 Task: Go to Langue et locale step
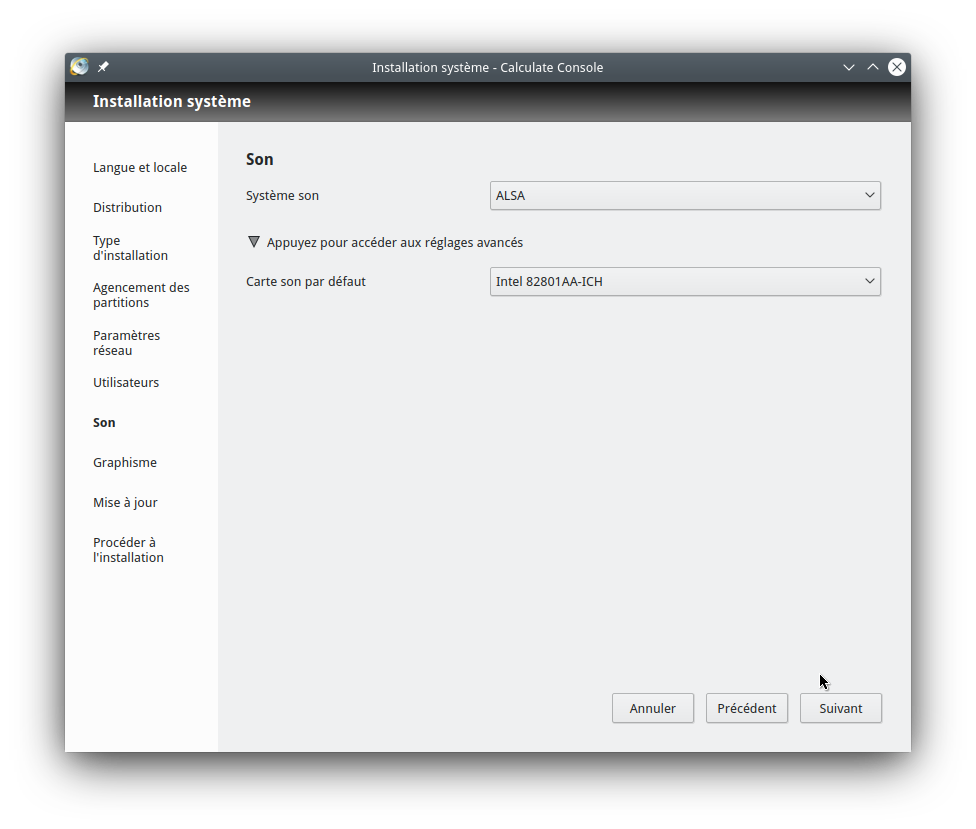140,168
